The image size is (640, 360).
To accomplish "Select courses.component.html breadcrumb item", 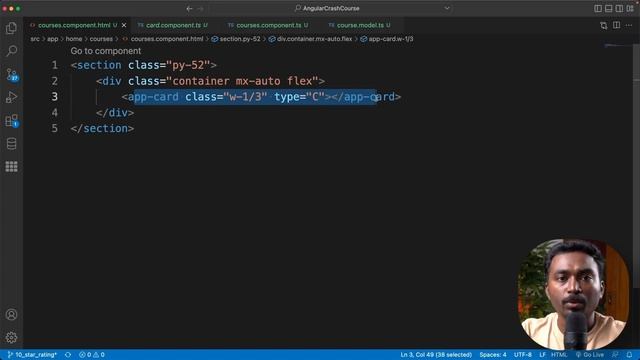I will pos(163,39).
